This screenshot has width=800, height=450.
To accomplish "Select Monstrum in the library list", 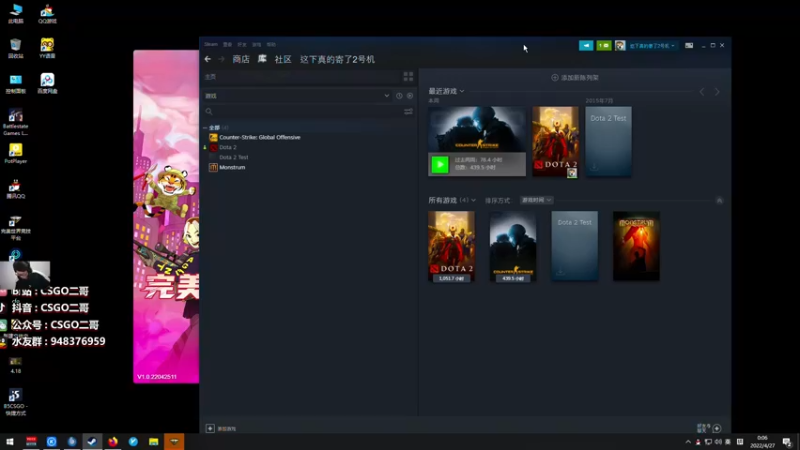I will 232,167.
